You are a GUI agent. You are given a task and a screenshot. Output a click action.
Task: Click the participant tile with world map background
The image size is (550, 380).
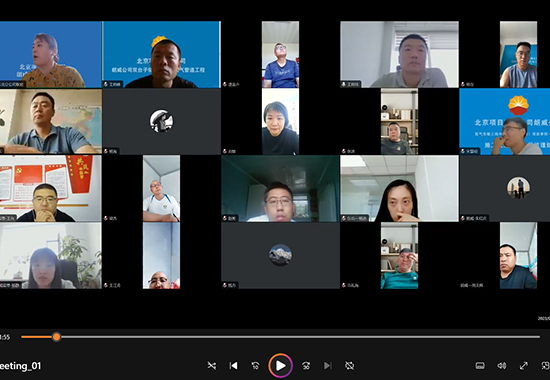[x=51, y=121]
